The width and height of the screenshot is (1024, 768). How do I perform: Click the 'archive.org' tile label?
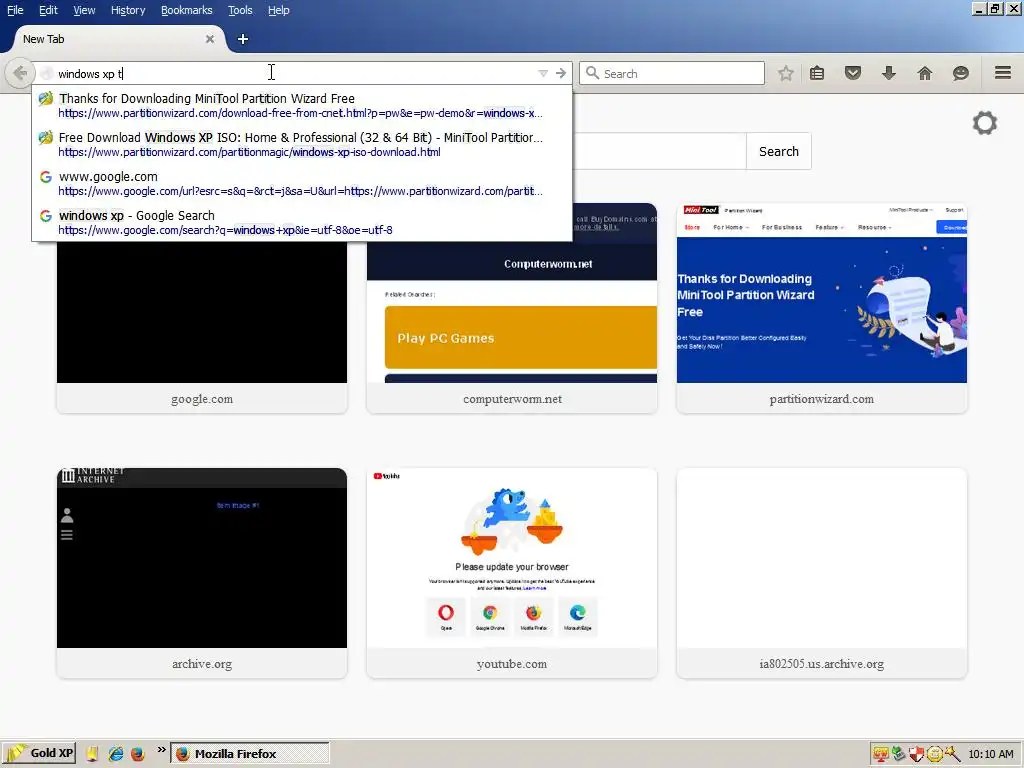[202, 664]
